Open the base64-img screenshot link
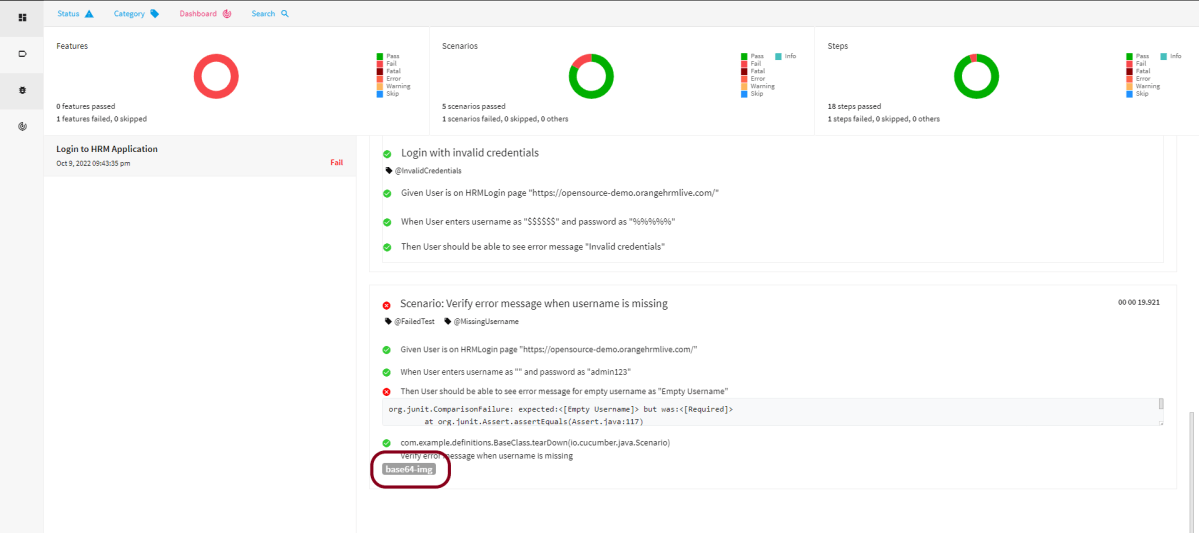 pyautogui.click(x=409, y=469)
